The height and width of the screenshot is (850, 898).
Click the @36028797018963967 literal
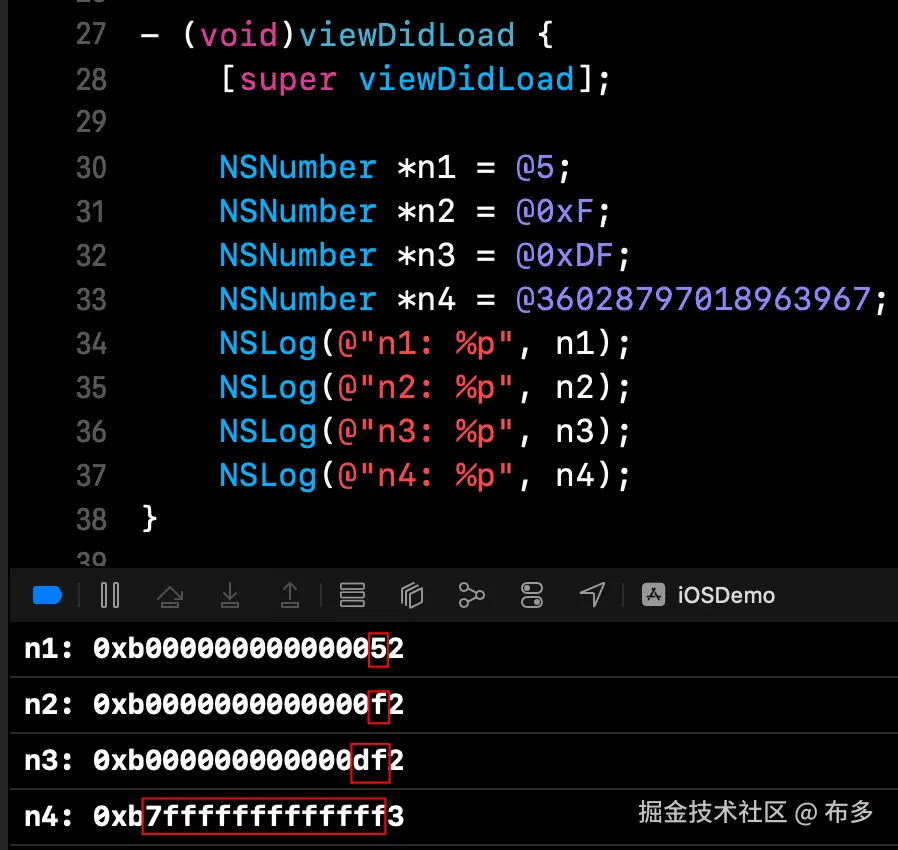pos(694,300)
